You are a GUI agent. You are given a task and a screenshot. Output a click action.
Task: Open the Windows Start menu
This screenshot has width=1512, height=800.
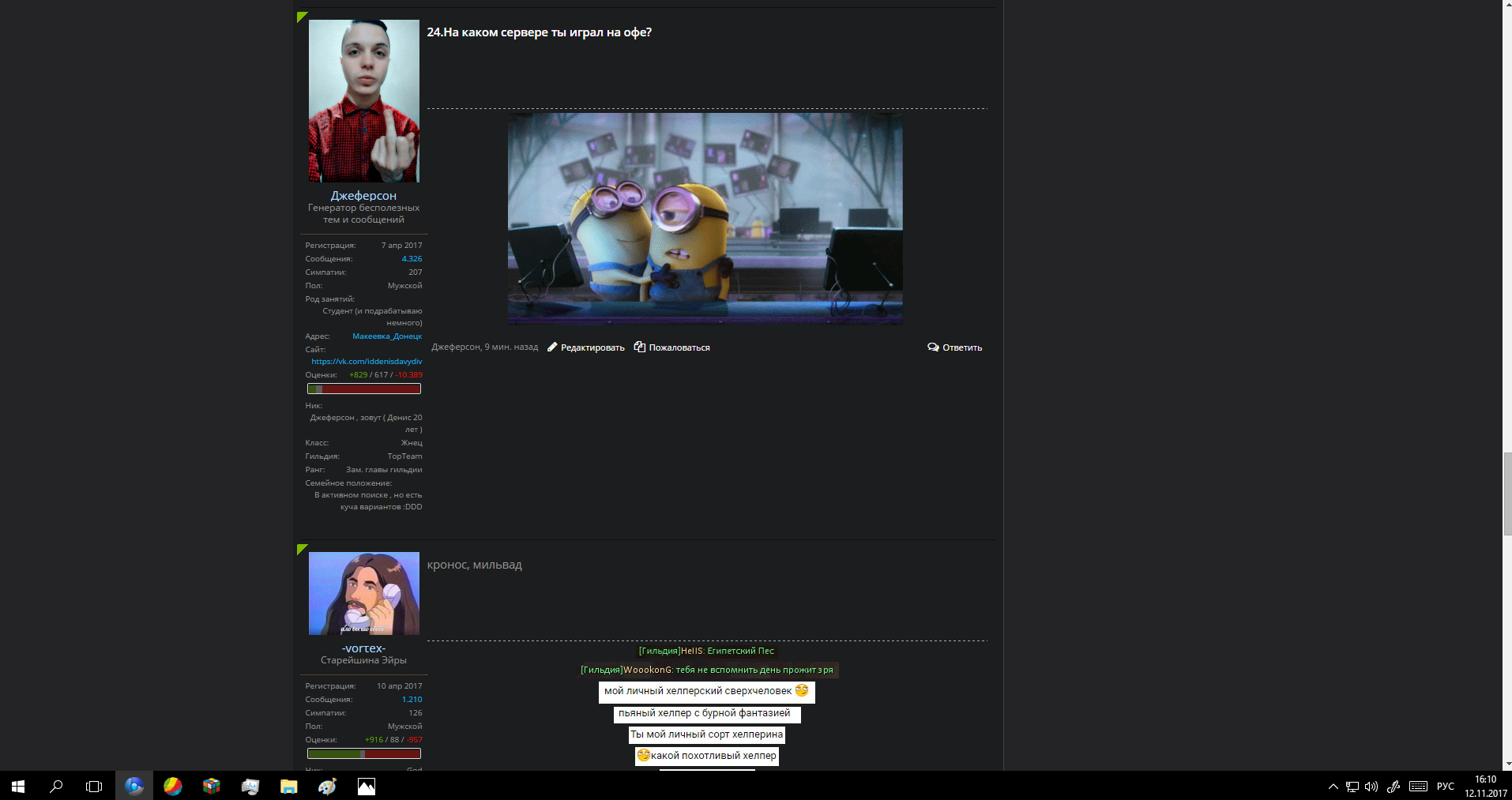(x=18, y=786)
